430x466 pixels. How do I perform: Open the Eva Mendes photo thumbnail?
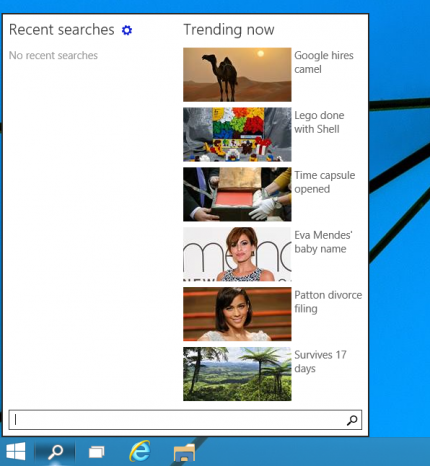point(237,254)
